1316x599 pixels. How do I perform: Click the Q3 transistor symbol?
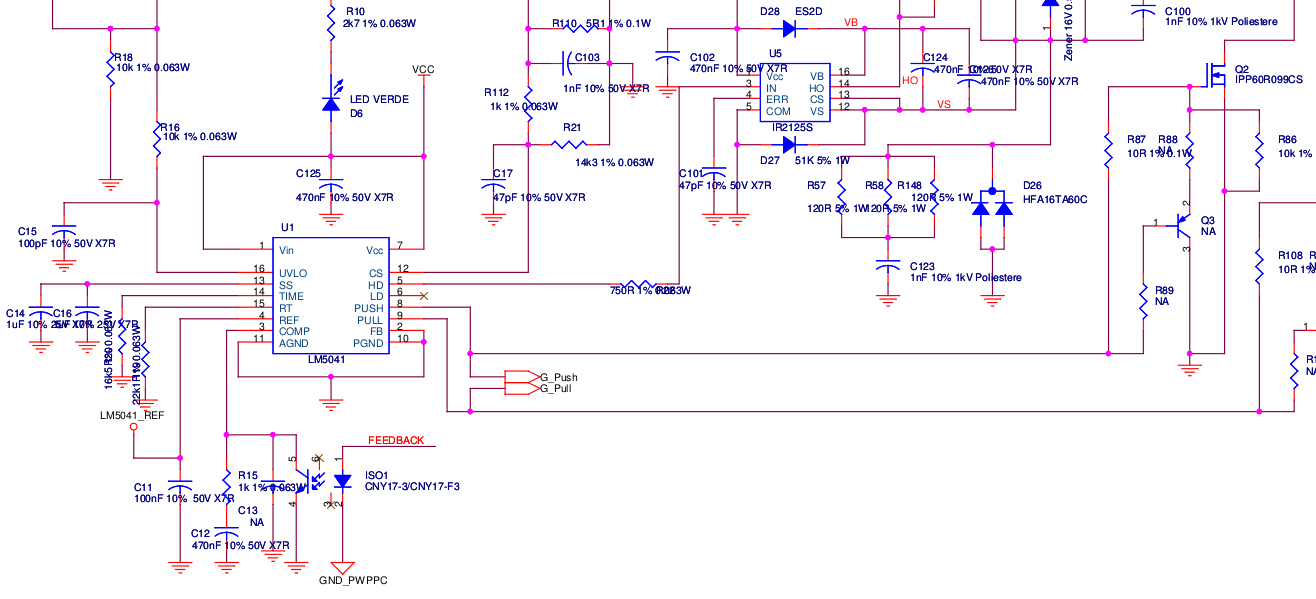click(1180, 227)
